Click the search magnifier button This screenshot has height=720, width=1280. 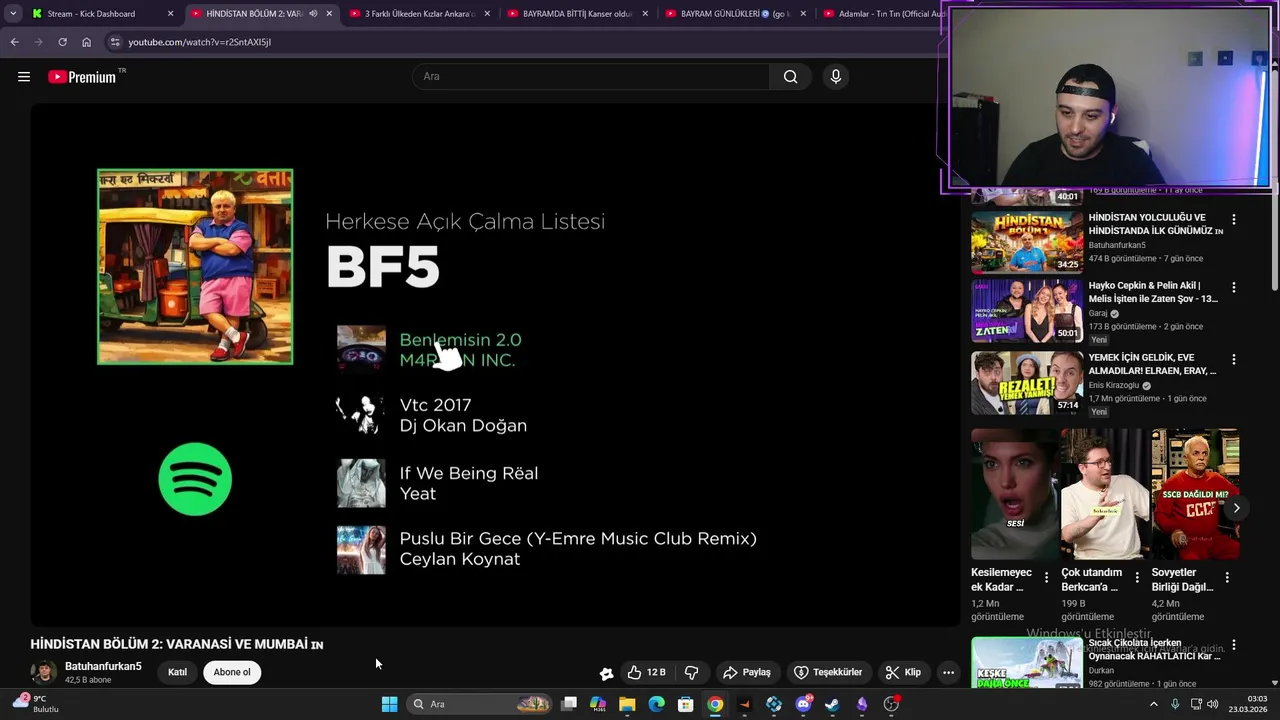click(790, 77)
